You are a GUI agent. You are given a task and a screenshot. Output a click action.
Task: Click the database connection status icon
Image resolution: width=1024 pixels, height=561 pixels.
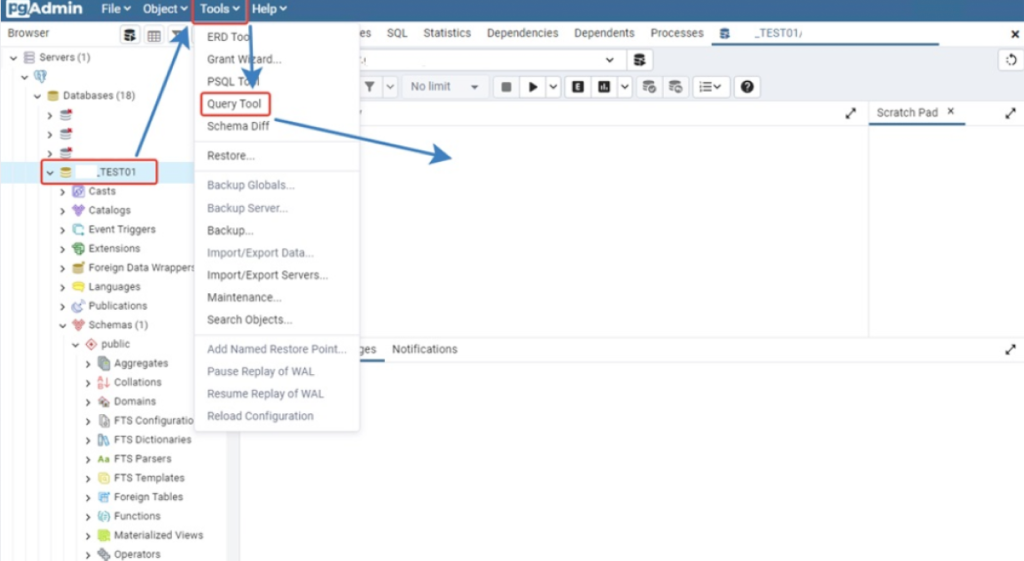[640, 60]
